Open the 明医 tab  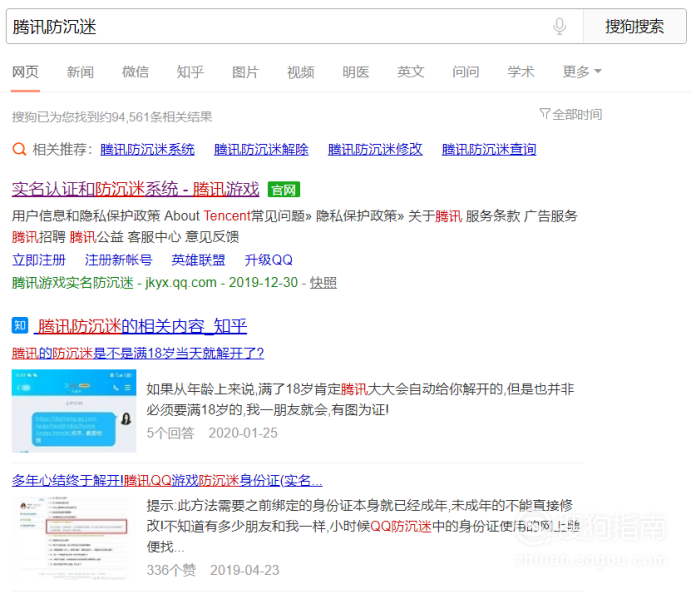[356, 72]
